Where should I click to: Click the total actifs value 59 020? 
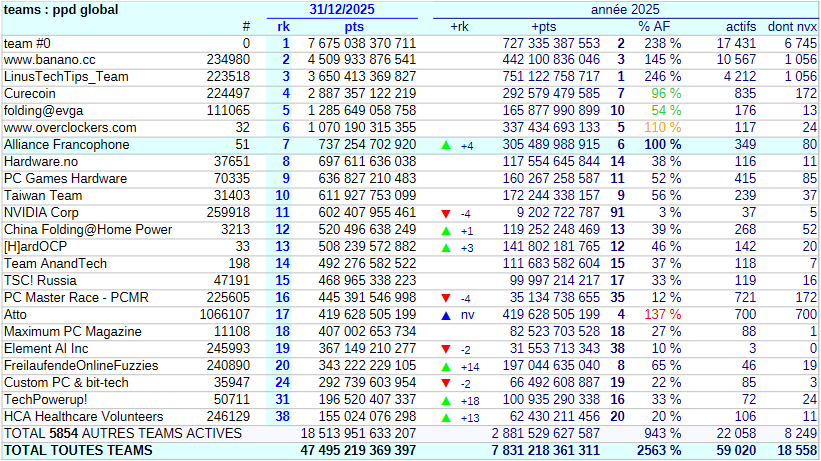click(736, 451)
